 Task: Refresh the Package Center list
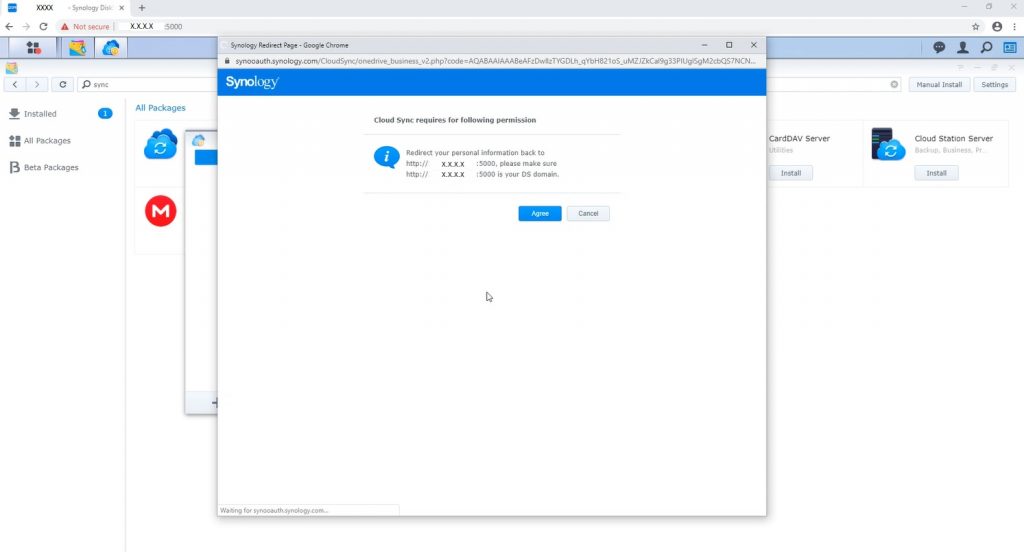point(63,84)
